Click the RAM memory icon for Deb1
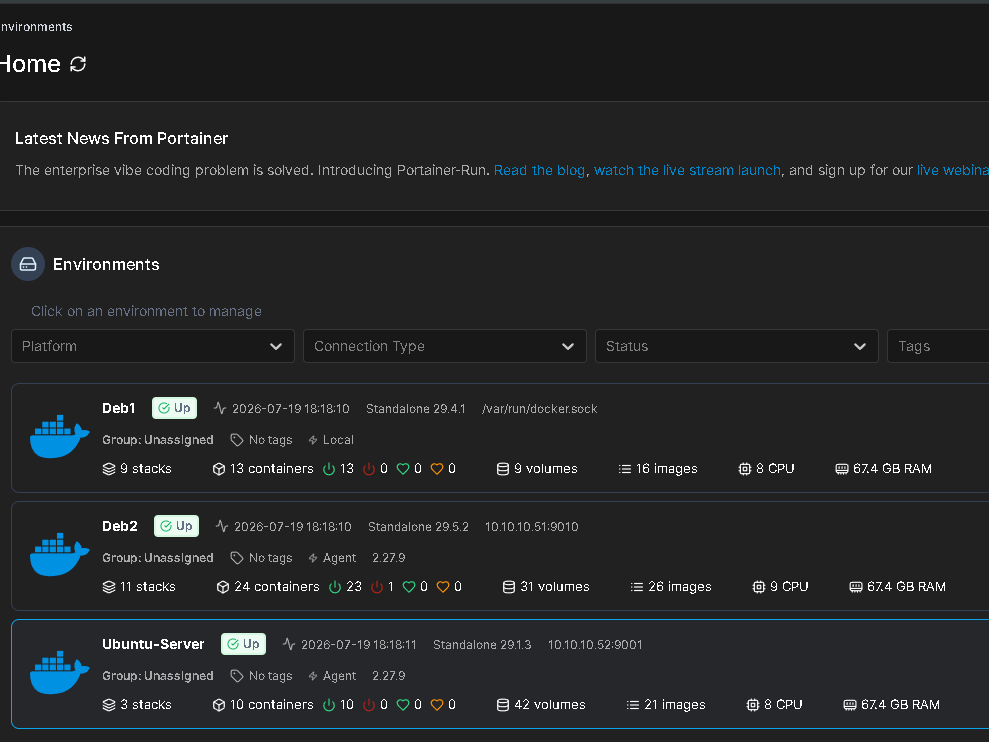Viewport: 989px width, 742px height. click(x=842, y=469)
